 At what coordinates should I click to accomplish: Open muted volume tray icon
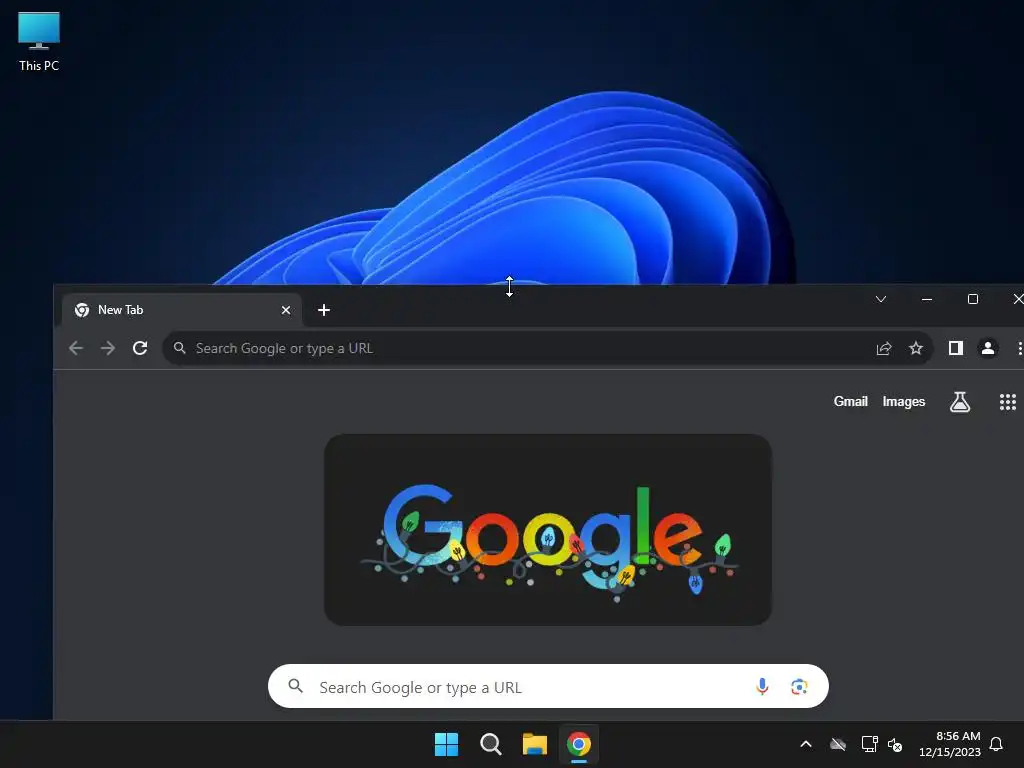point(895,744)
